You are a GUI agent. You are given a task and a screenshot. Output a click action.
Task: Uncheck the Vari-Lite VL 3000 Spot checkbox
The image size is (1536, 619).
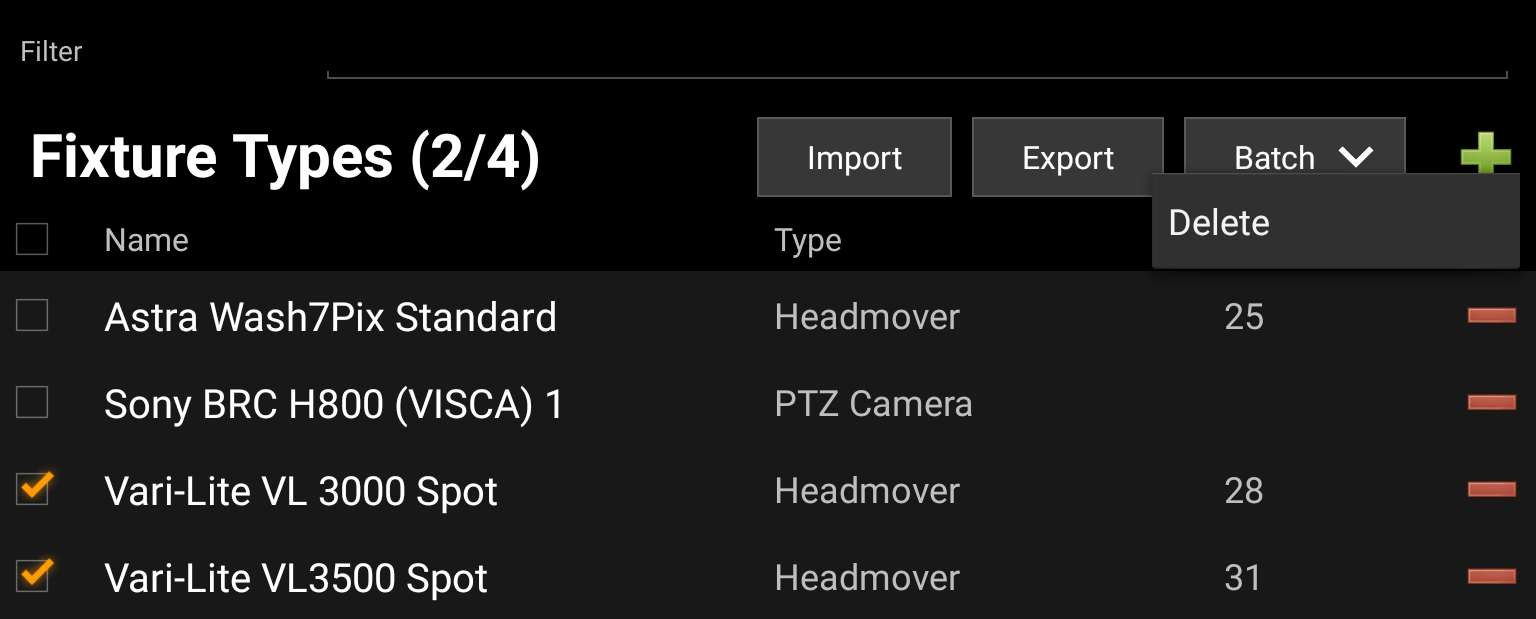click(31, 490)
